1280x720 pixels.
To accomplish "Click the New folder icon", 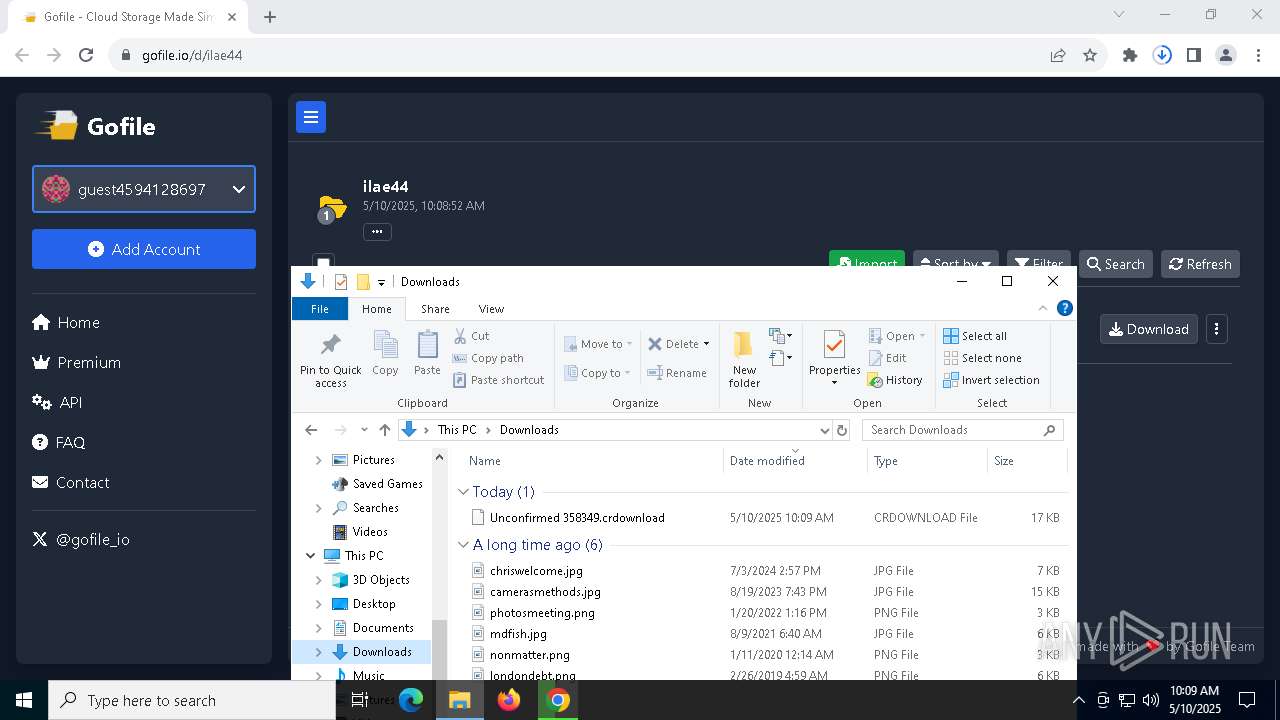I will 743,345.
